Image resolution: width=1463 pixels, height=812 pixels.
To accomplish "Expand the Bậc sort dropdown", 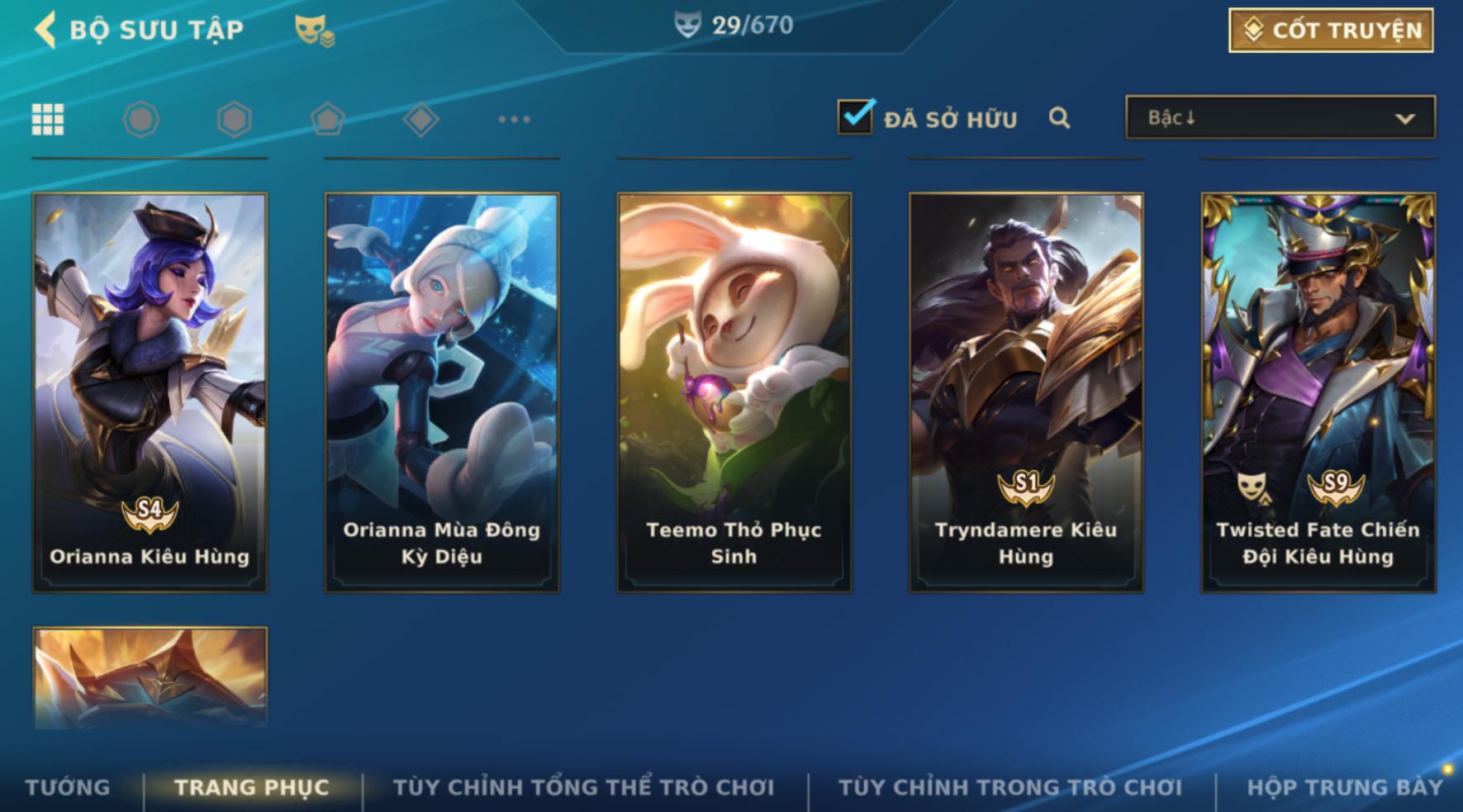I will (1280, 117).
